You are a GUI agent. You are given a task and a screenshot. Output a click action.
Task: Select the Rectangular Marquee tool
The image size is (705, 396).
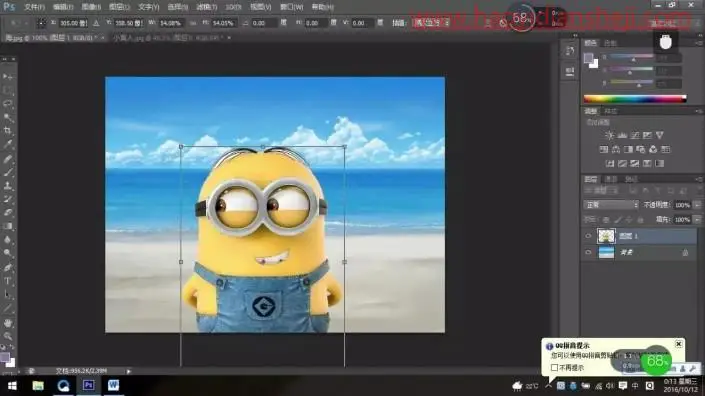pos(8,90)
